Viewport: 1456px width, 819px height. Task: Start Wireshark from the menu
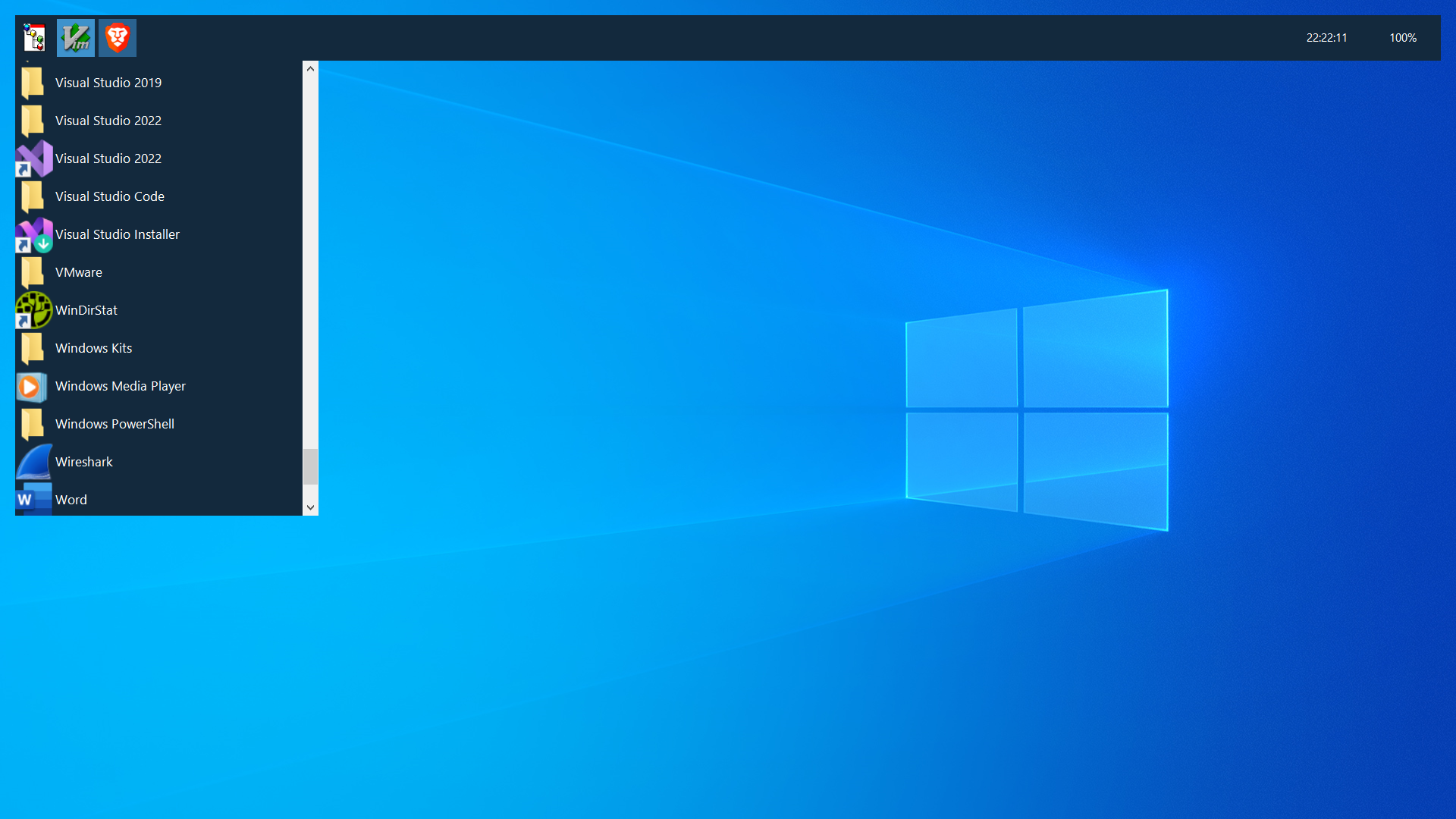(83, 462)
